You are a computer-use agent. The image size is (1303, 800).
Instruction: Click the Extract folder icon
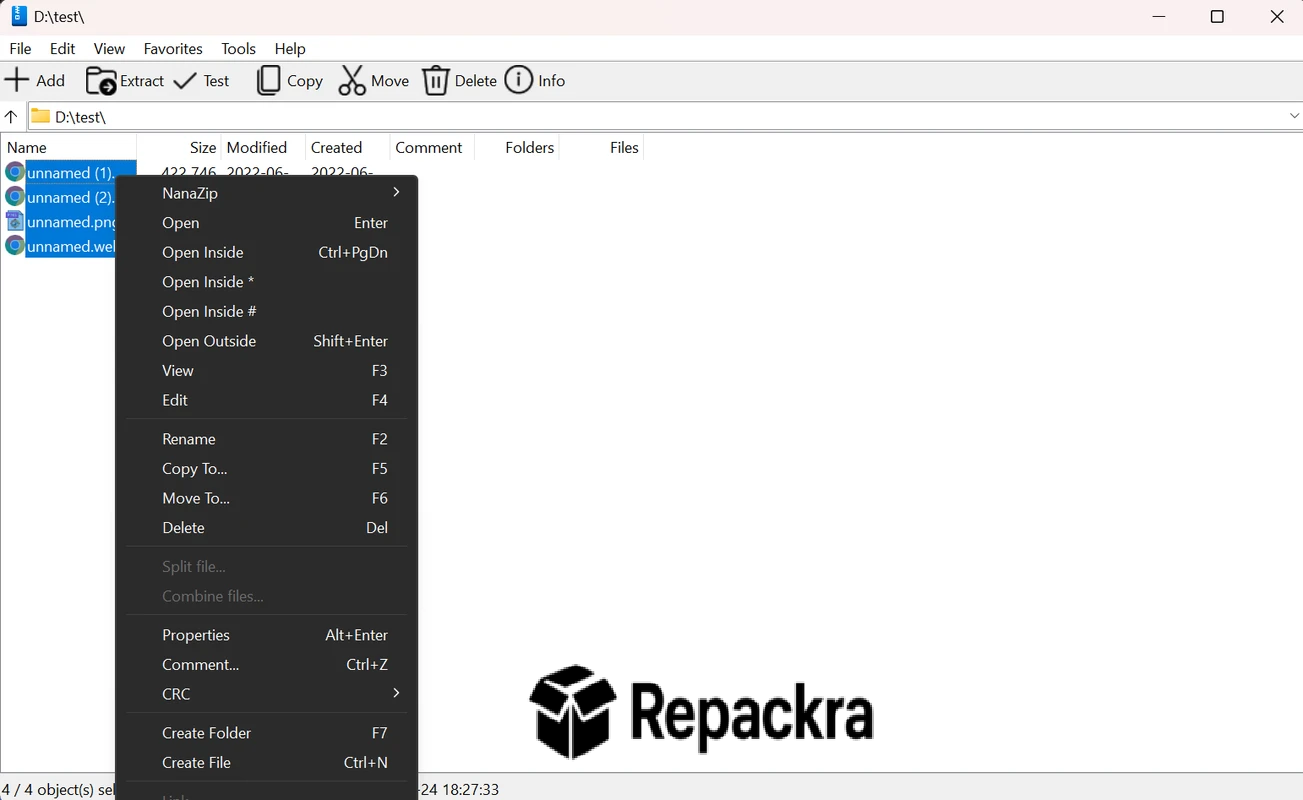pos(101,80)
